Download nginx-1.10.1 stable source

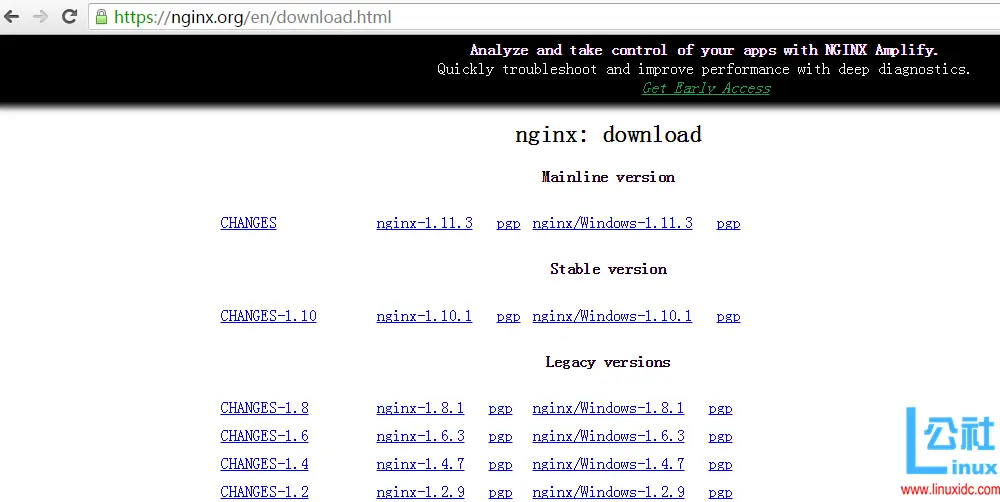424,316
